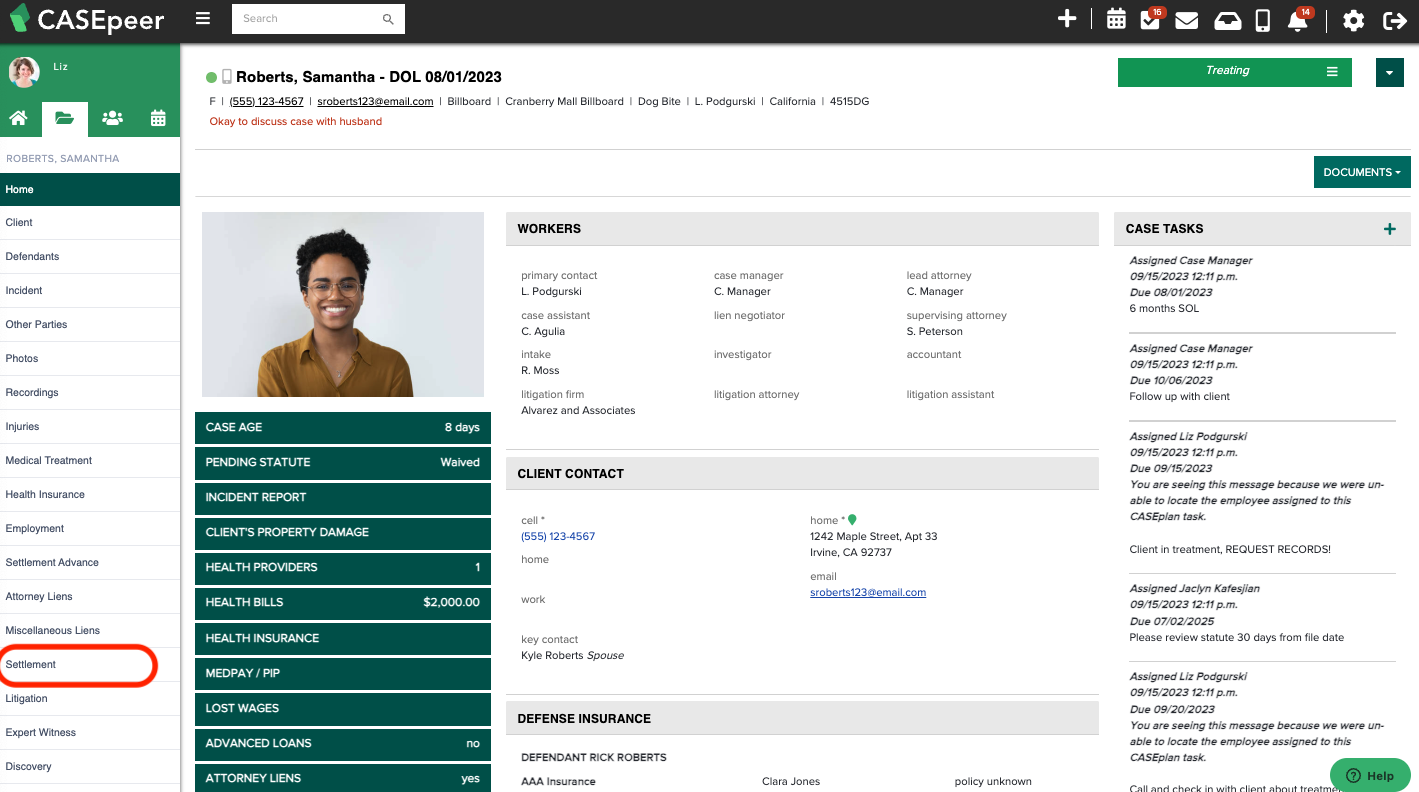1419x792 pixels.
Task: Open Discovery in sidebar
Action: 90,767
